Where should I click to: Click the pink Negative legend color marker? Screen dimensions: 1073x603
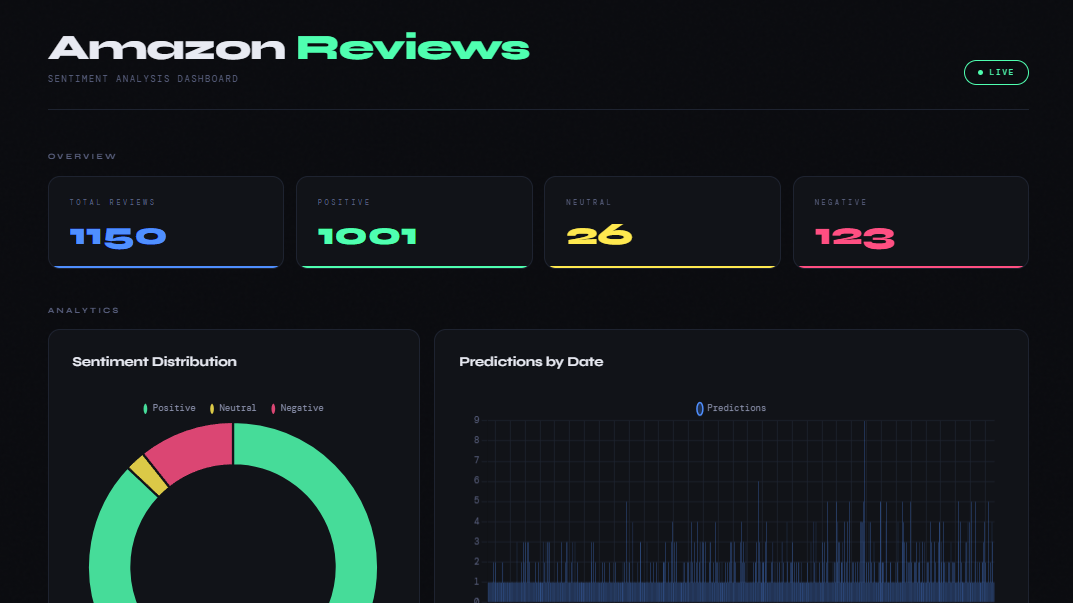[273, 409]
